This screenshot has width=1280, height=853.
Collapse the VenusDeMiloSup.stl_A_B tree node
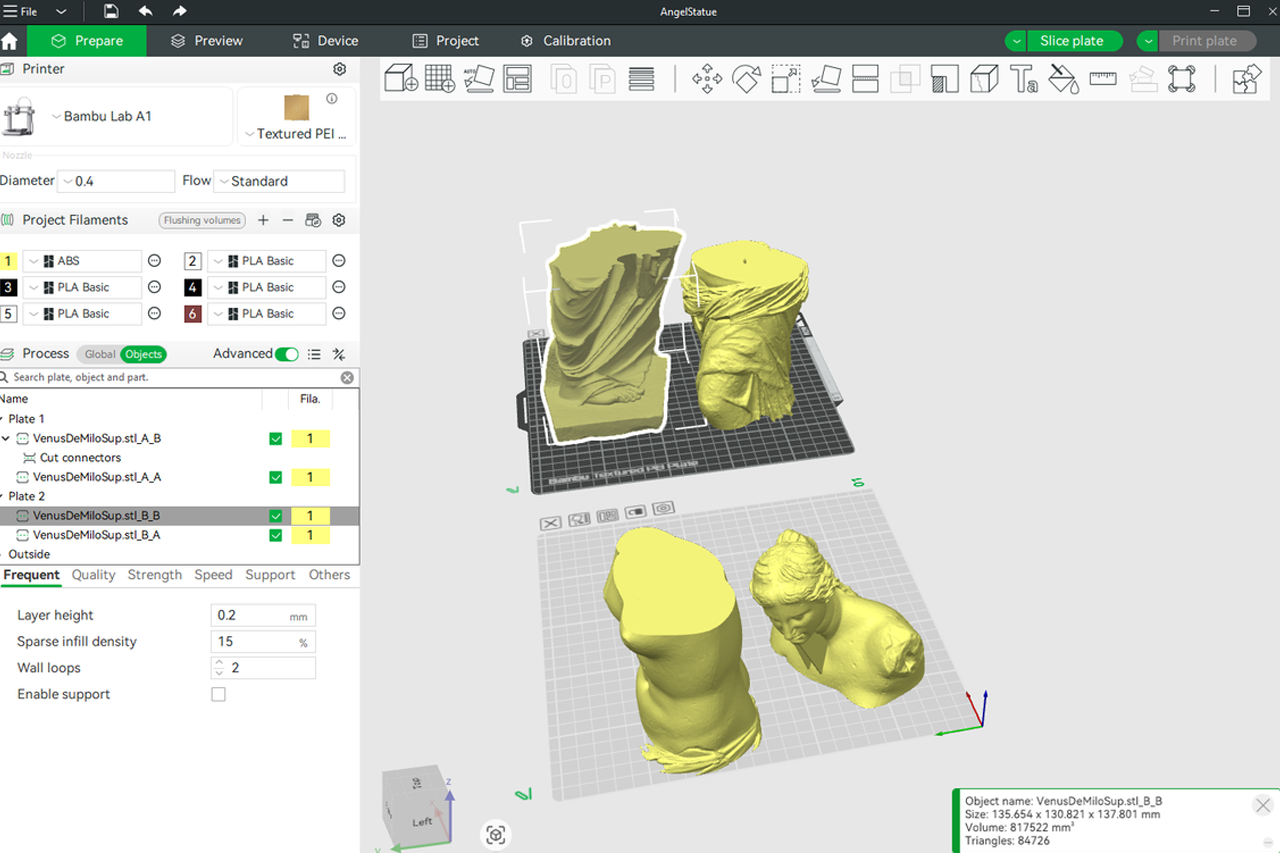pos(6,438)
